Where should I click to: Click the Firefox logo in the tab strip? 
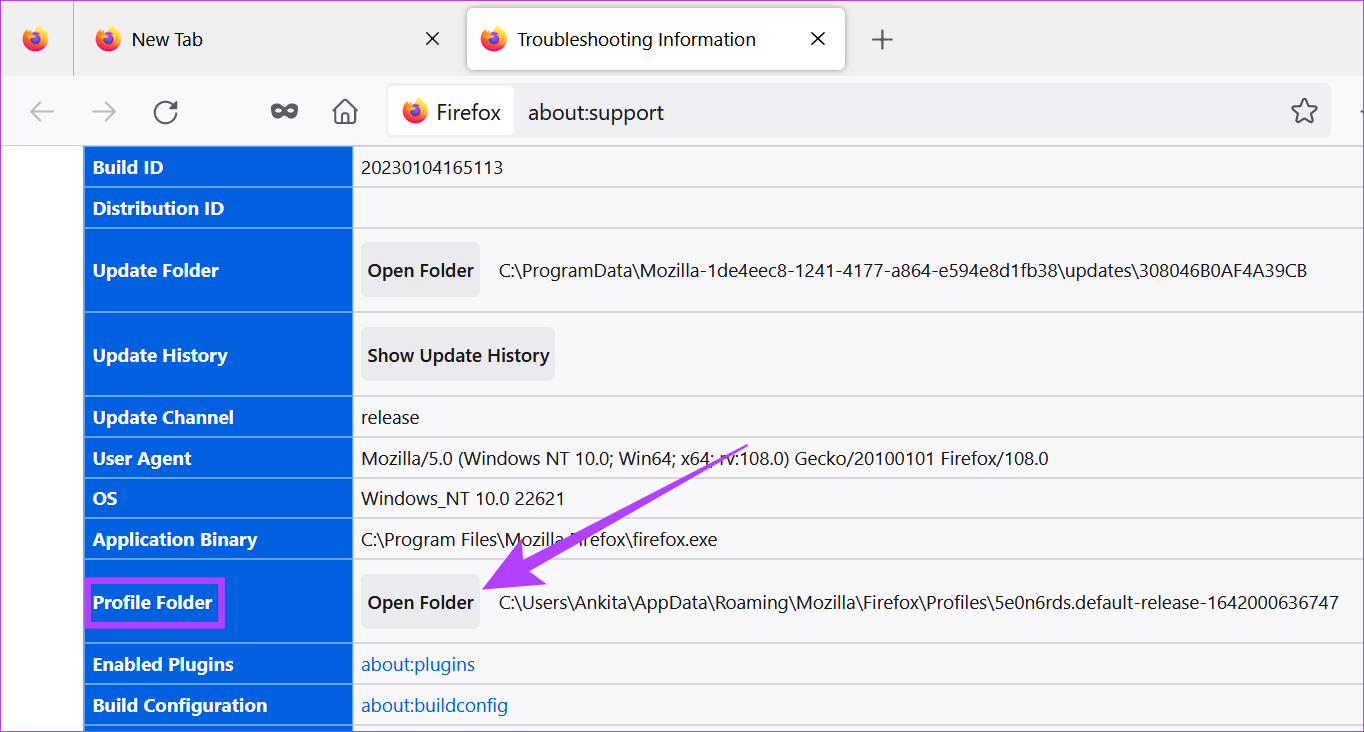(x=36, y=39)
